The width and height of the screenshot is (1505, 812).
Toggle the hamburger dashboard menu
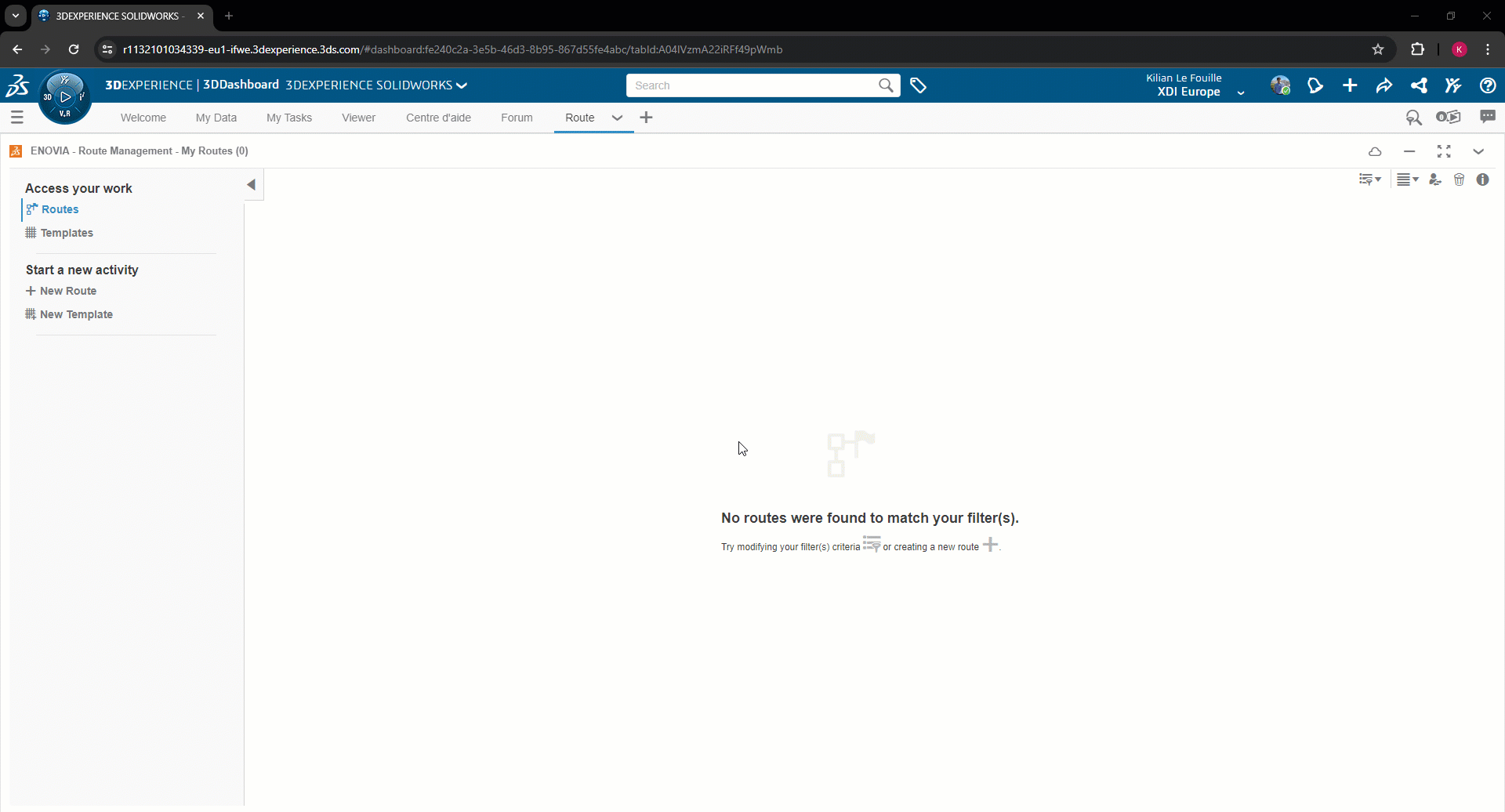[x=17, y=118]
